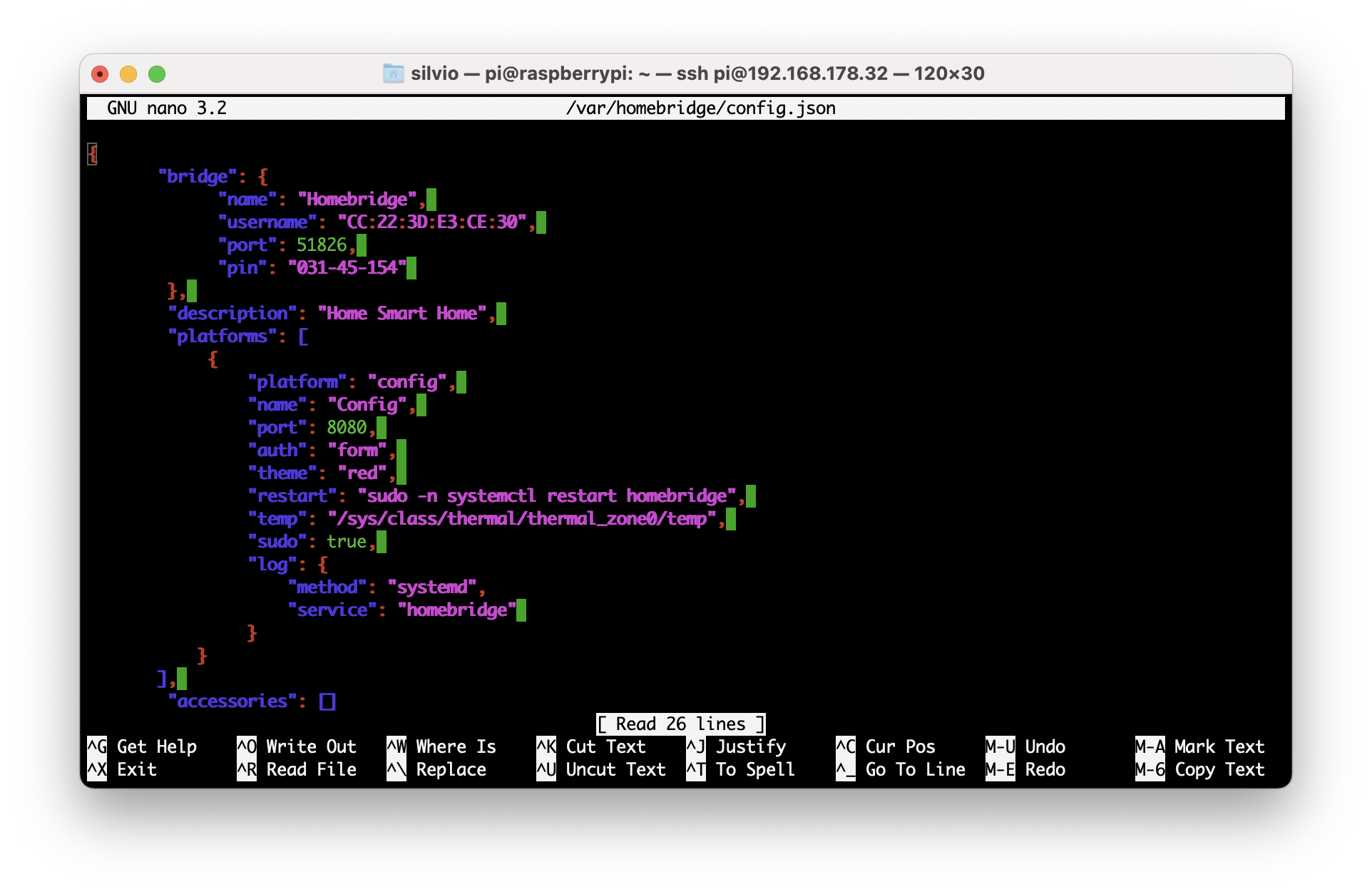Click the opening brace after "log"

pos(323,565)
